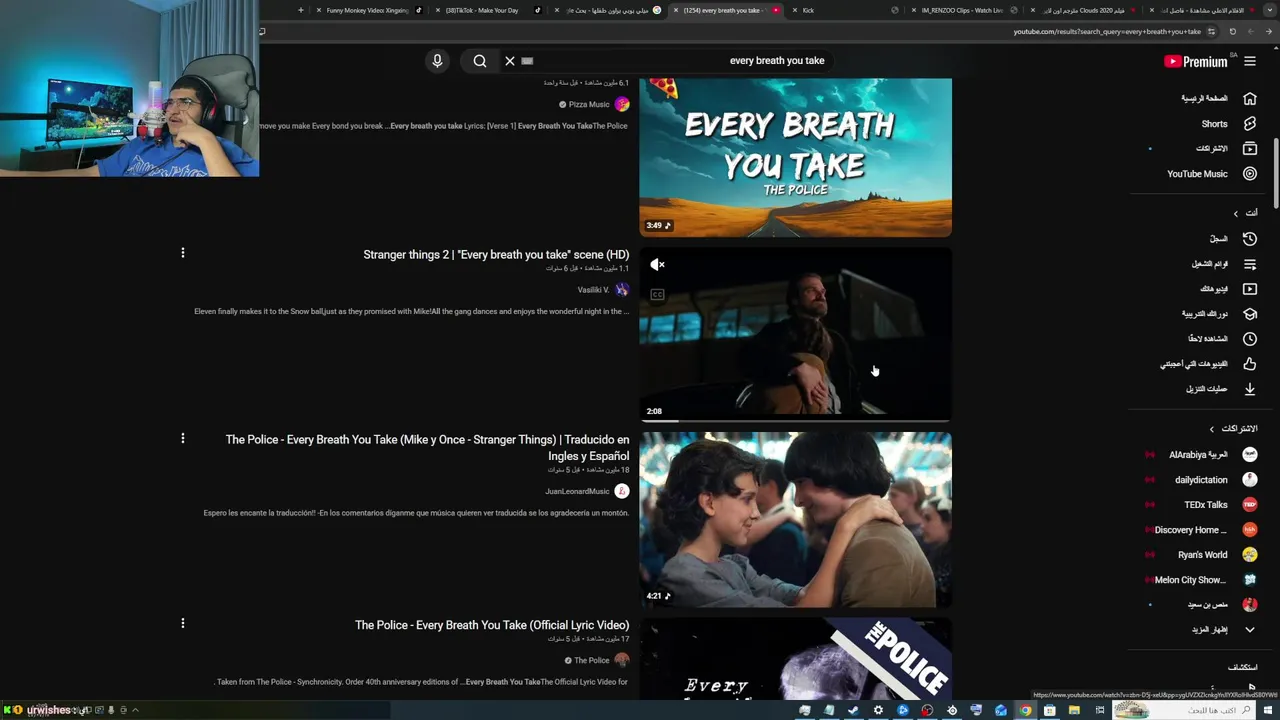Click the search box text 'every breath you take'
Image resolution: width=1280 pixels, height=720 pixels.
click(777, 61)
